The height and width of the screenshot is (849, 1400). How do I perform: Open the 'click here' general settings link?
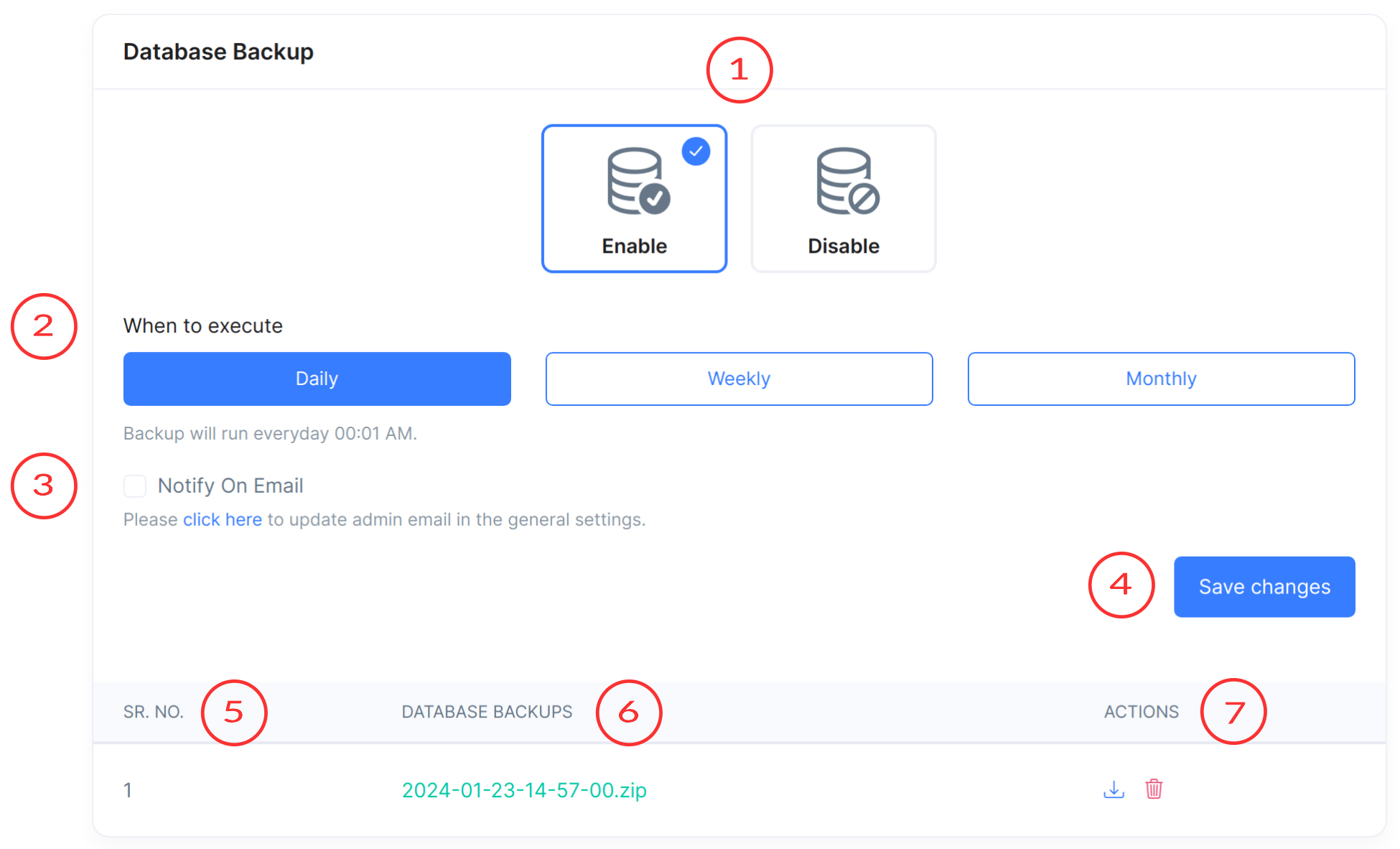222,519
